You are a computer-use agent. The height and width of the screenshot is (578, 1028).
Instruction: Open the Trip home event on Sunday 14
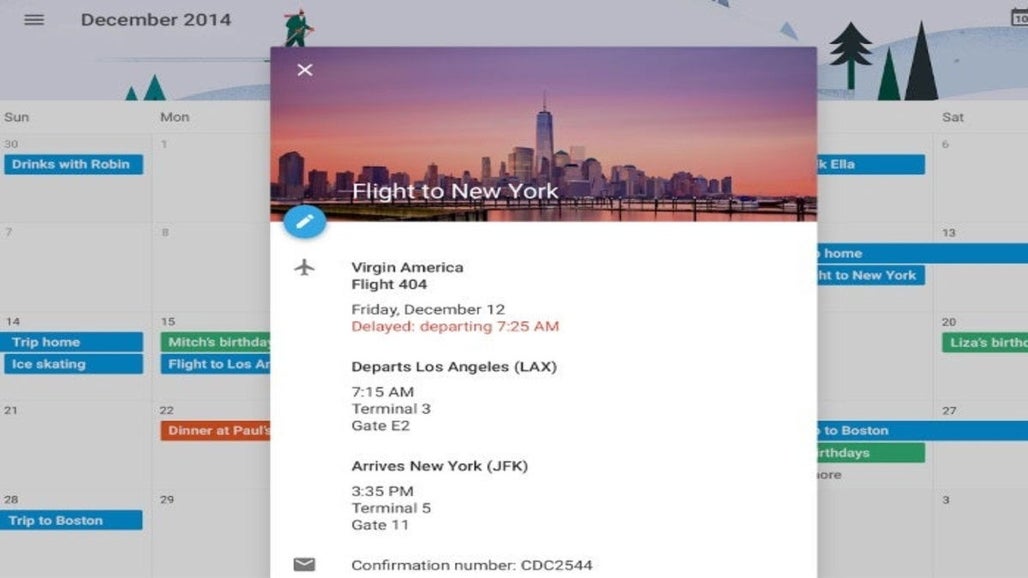click(74, 342)
